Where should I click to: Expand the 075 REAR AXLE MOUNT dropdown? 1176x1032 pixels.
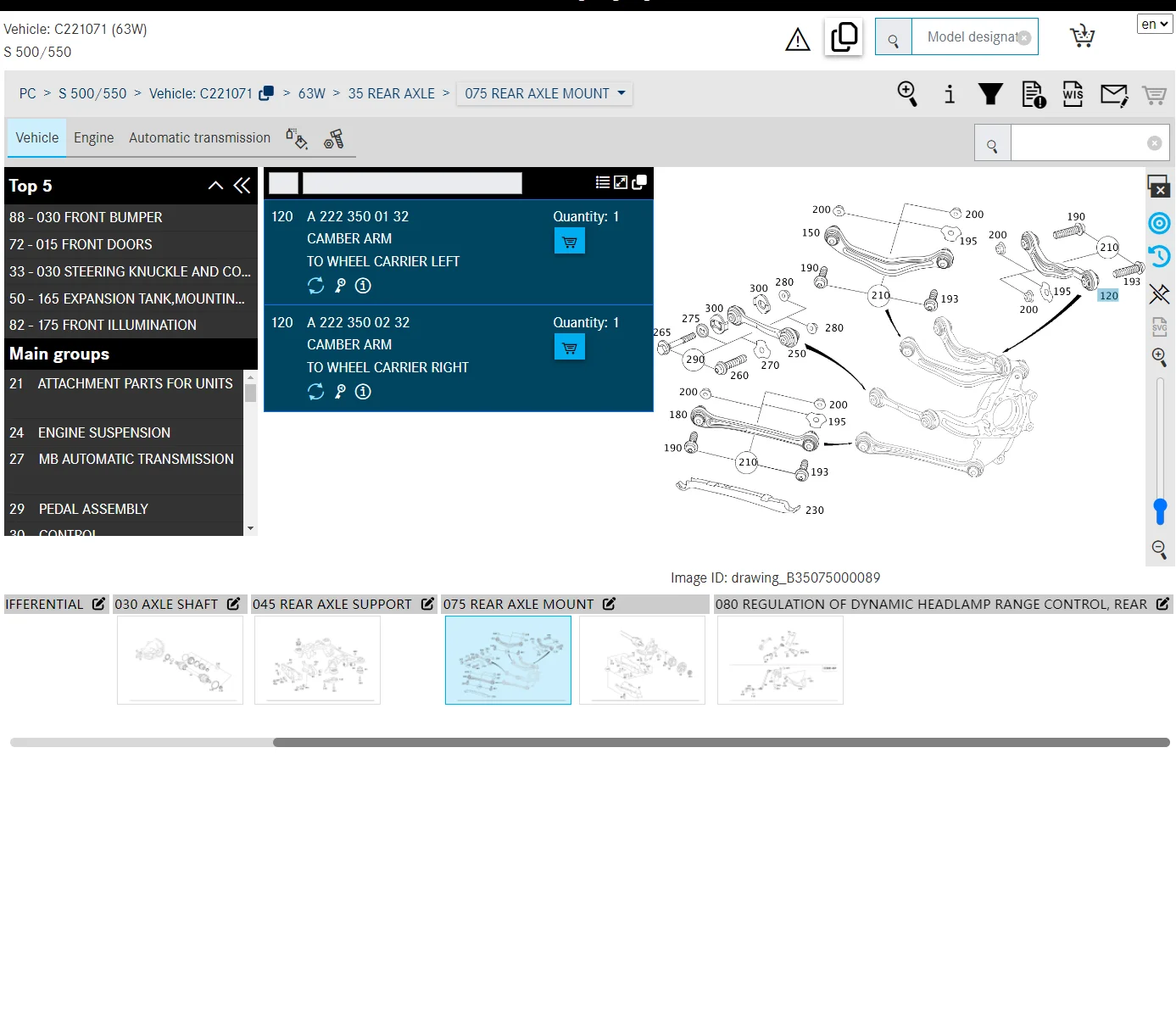tap(544, 93)
